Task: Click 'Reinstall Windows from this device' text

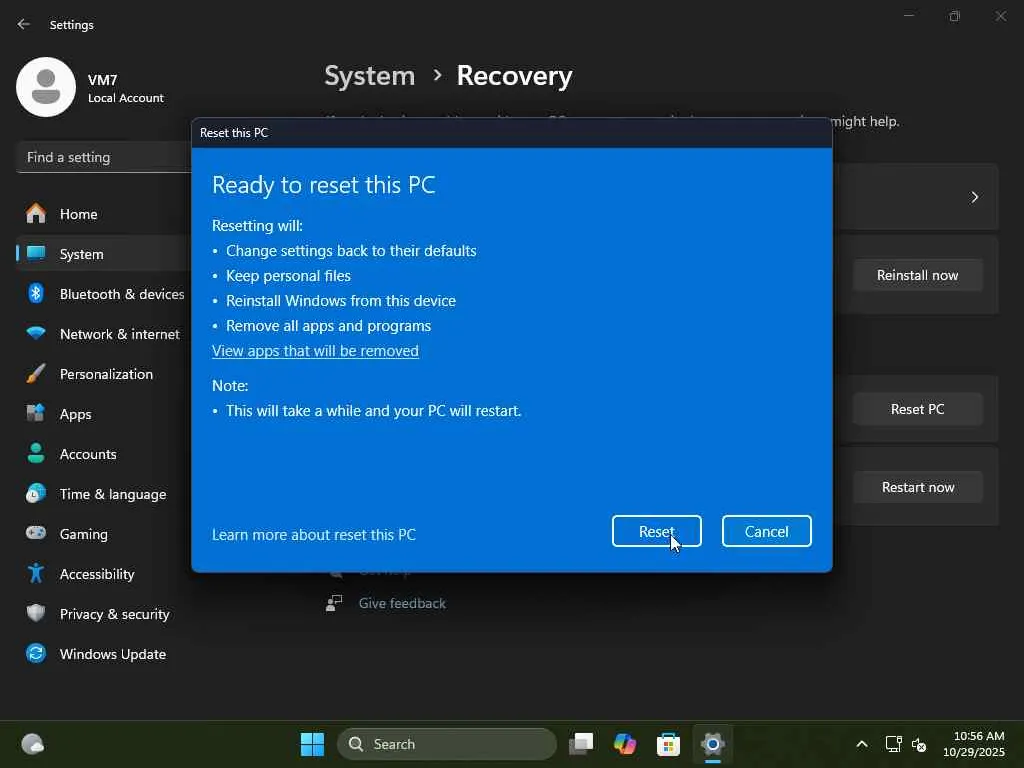Action: (x=341, y=300)
